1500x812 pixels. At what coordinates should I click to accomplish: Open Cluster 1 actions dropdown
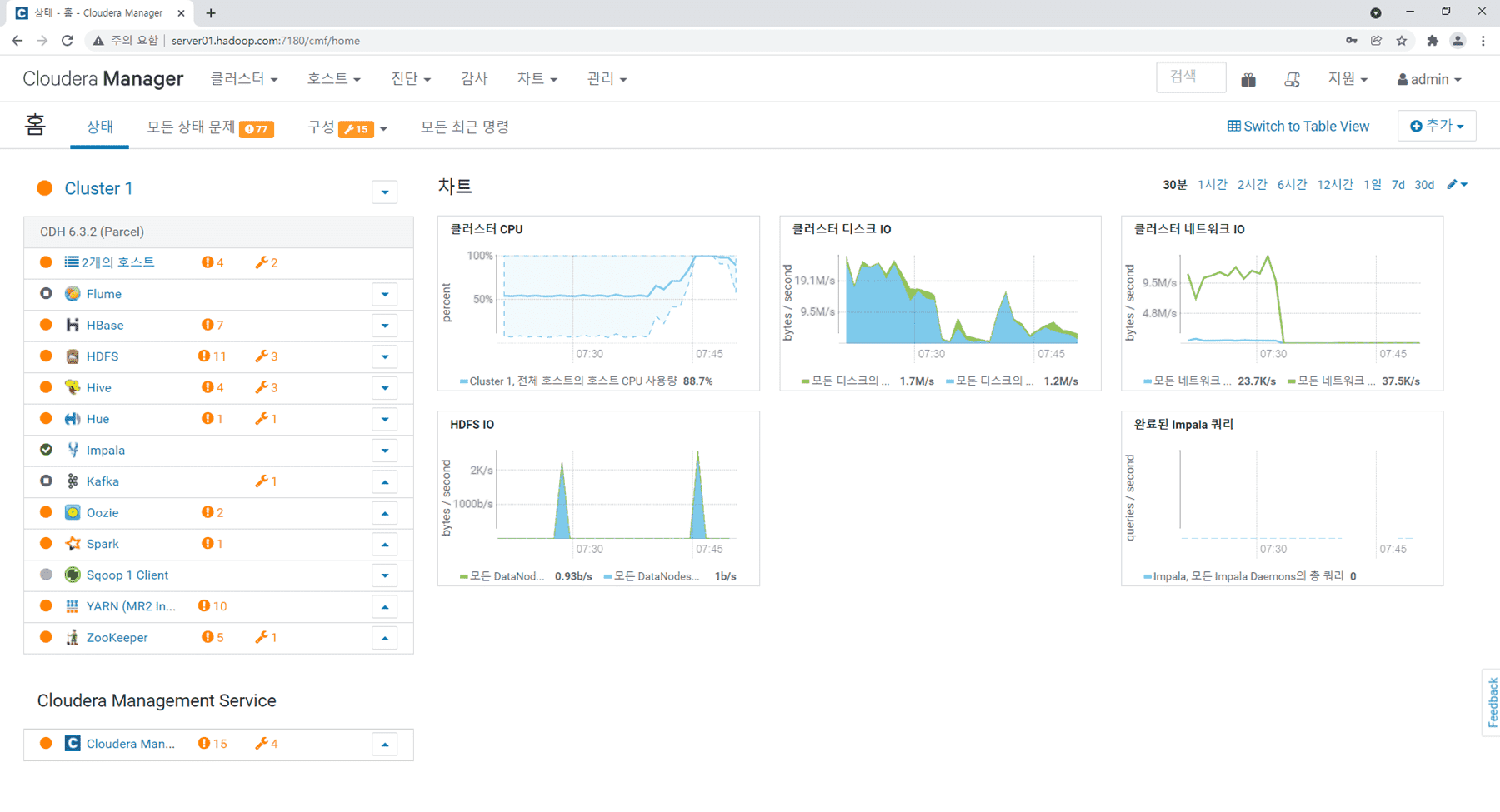[385, 192]
